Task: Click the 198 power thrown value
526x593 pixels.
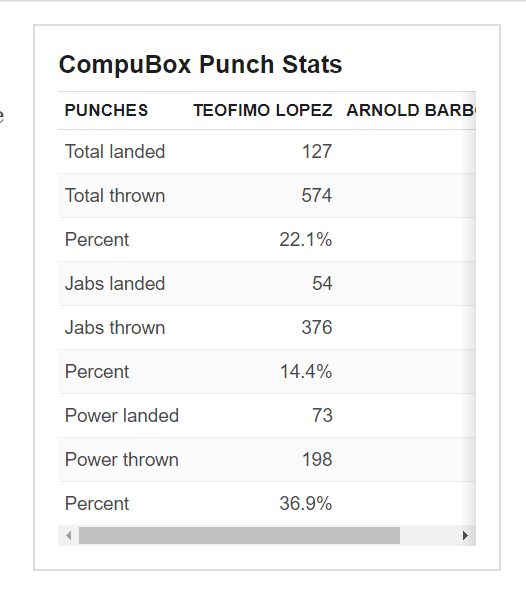Action: point(317,459)
